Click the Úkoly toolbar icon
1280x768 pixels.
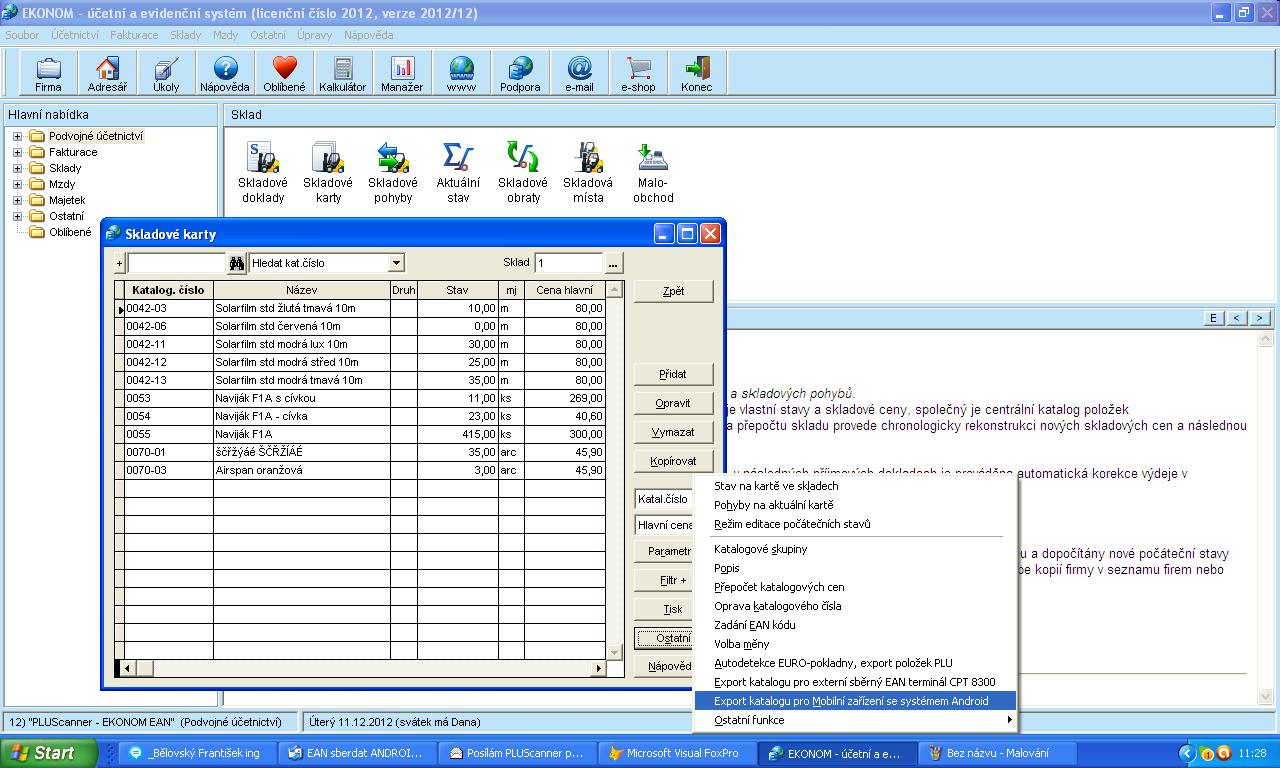[x=166, y=74]
